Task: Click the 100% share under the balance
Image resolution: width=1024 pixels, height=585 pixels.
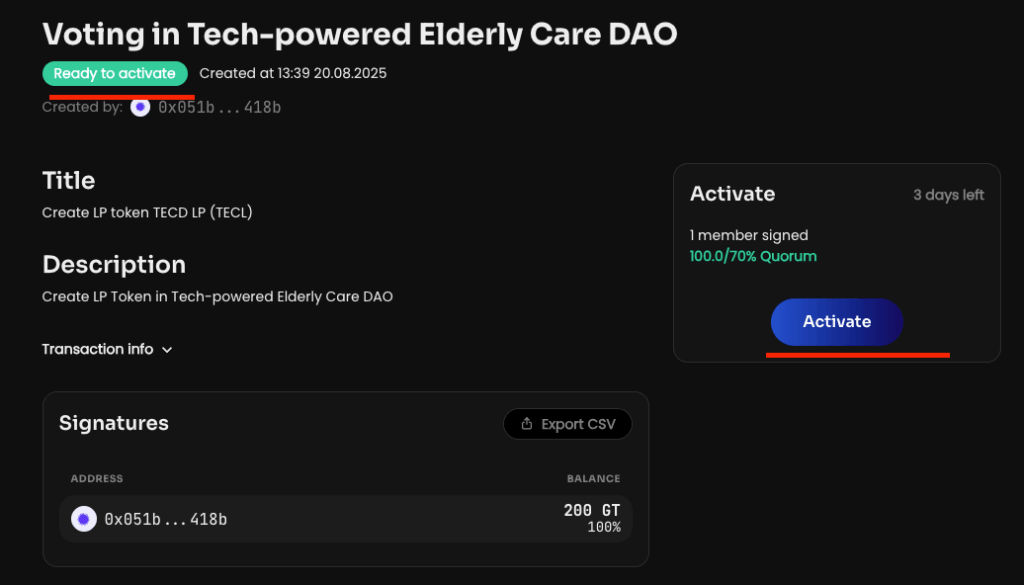Action: [603, 527]
